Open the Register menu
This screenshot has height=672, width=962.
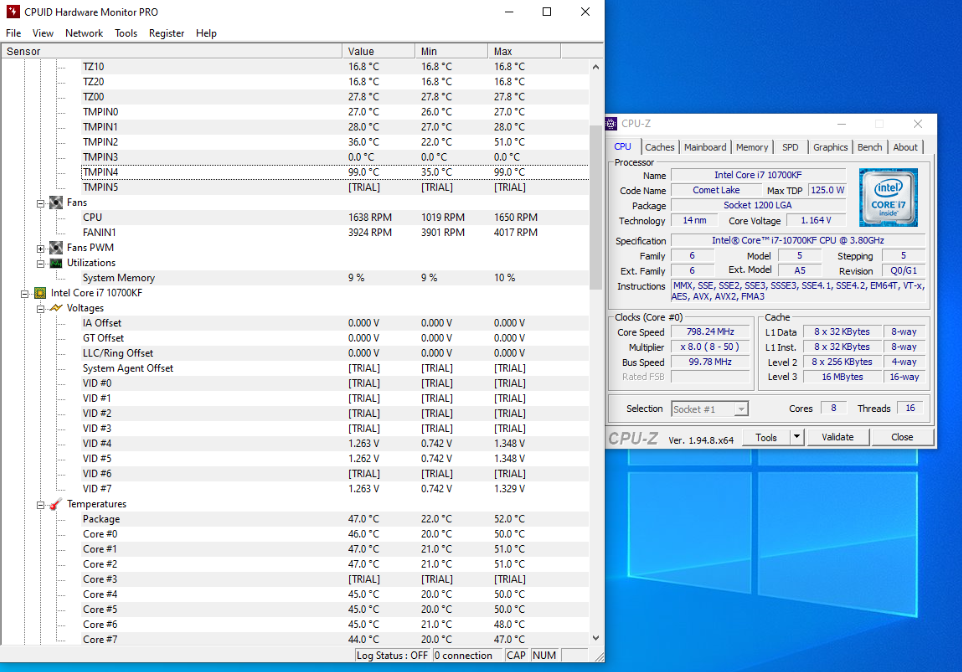pyautogui.click(x=166, y=33)
